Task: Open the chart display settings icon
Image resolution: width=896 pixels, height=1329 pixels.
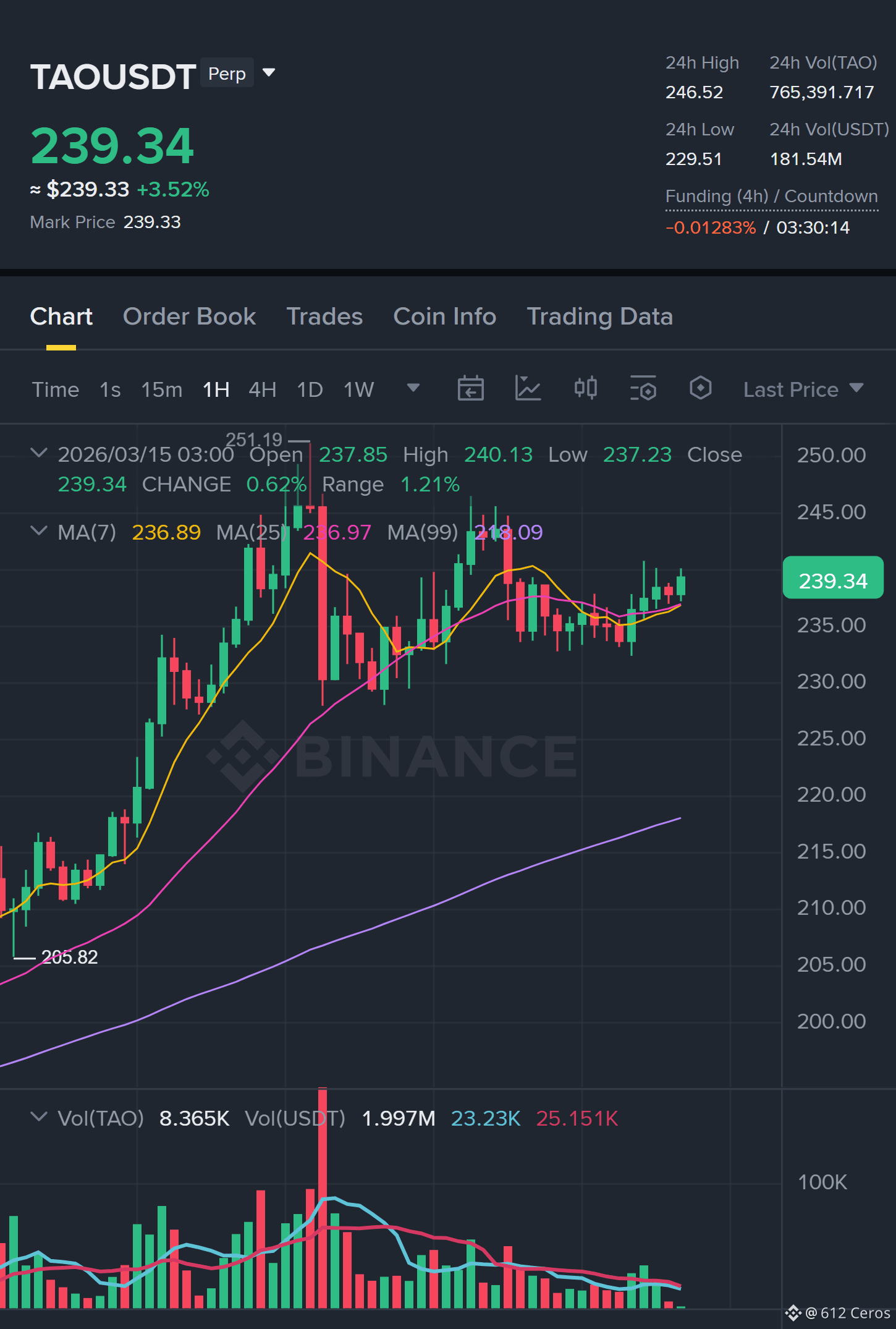Action: pos(643,389)
